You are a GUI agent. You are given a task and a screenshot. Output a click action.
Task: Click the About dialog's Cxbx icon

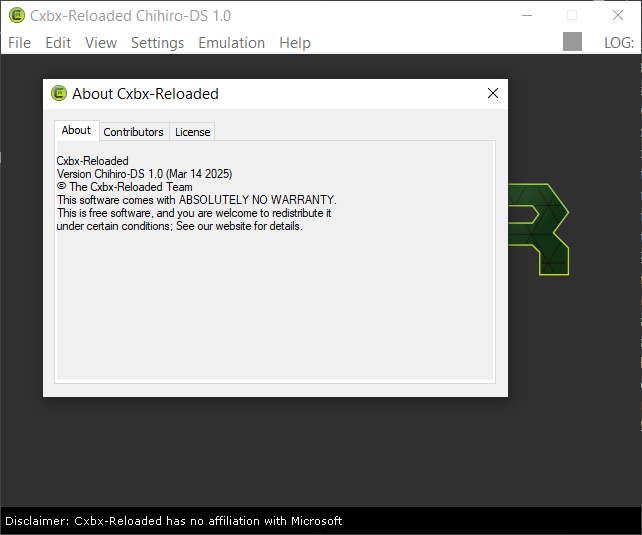(59, 93)
